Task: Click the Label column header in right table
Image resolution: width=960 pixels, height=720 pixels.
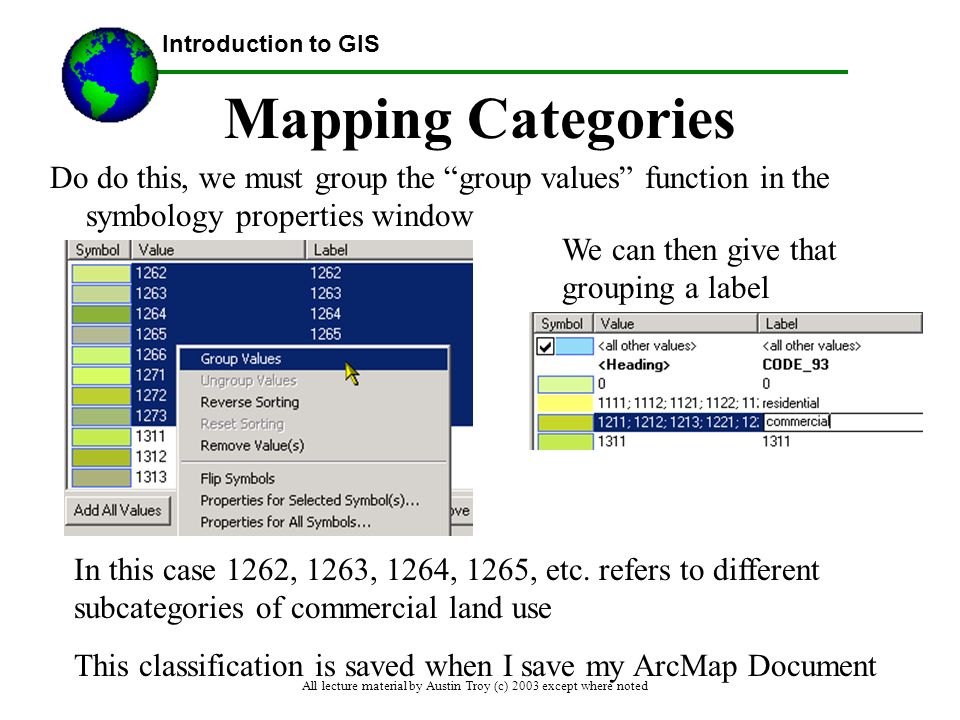Action: (x=840, y=323)
